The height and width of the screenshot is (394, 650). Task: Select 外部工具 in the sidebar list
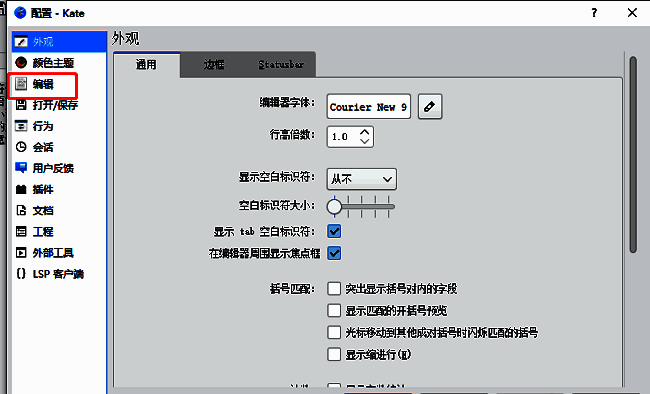(x=59, y=253)
